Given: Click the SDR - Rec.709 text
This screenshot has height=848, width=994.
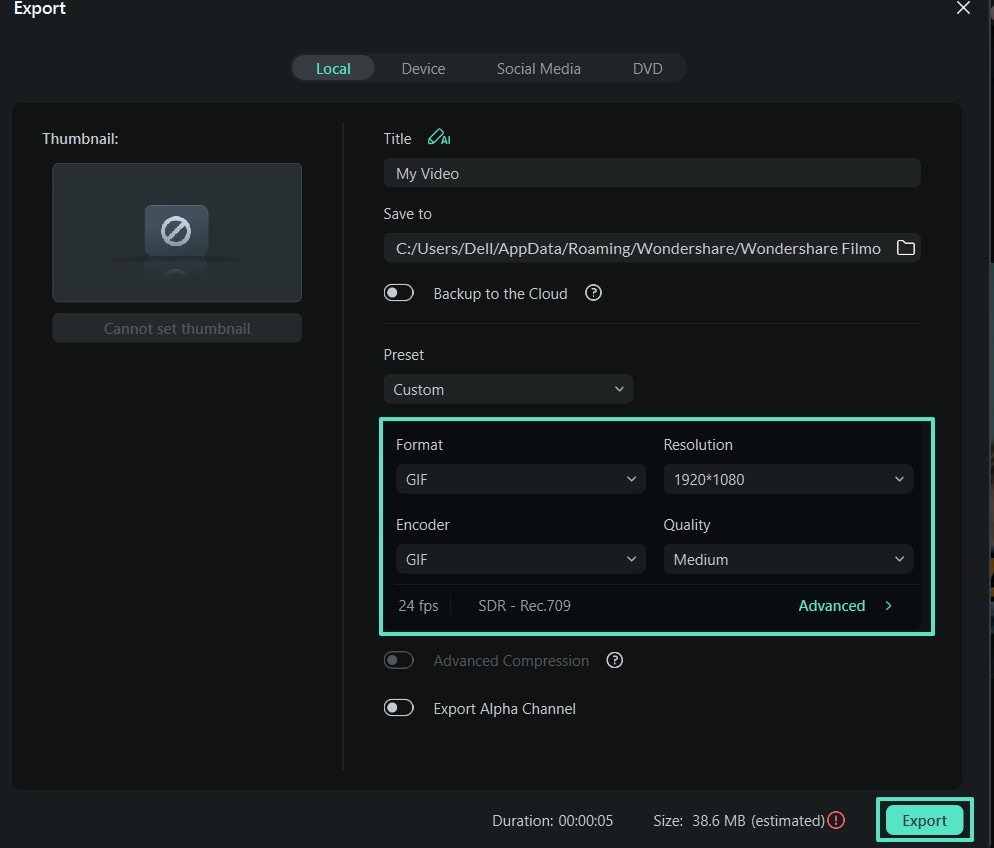Looking at the screenshot, I should click(x=524, y=606).
